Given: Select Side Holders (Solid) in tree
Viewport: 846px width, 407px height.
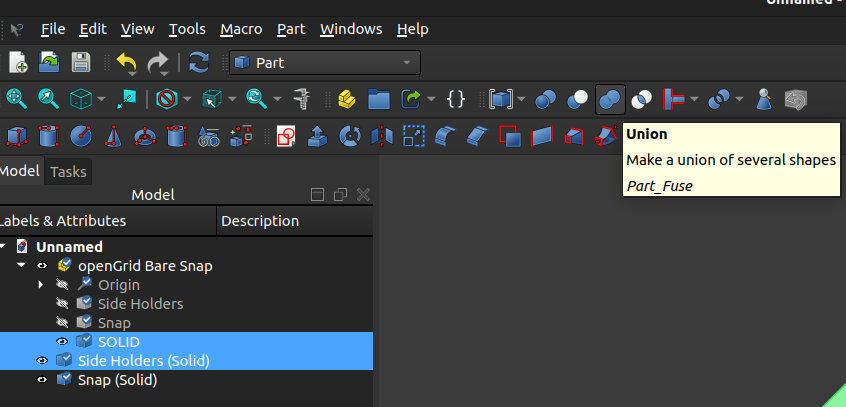Looking at the screenshot, I should [143, 361].
